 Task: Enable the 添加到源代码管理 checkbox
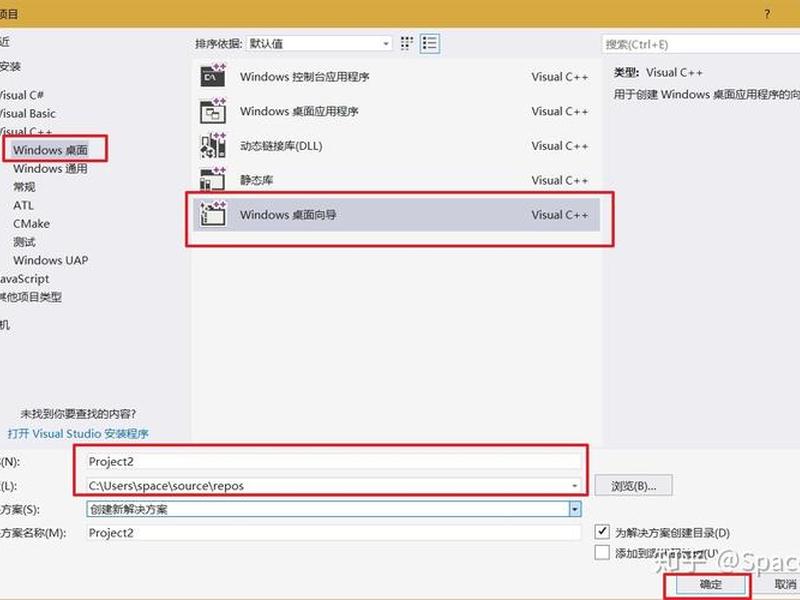point(602,553)
